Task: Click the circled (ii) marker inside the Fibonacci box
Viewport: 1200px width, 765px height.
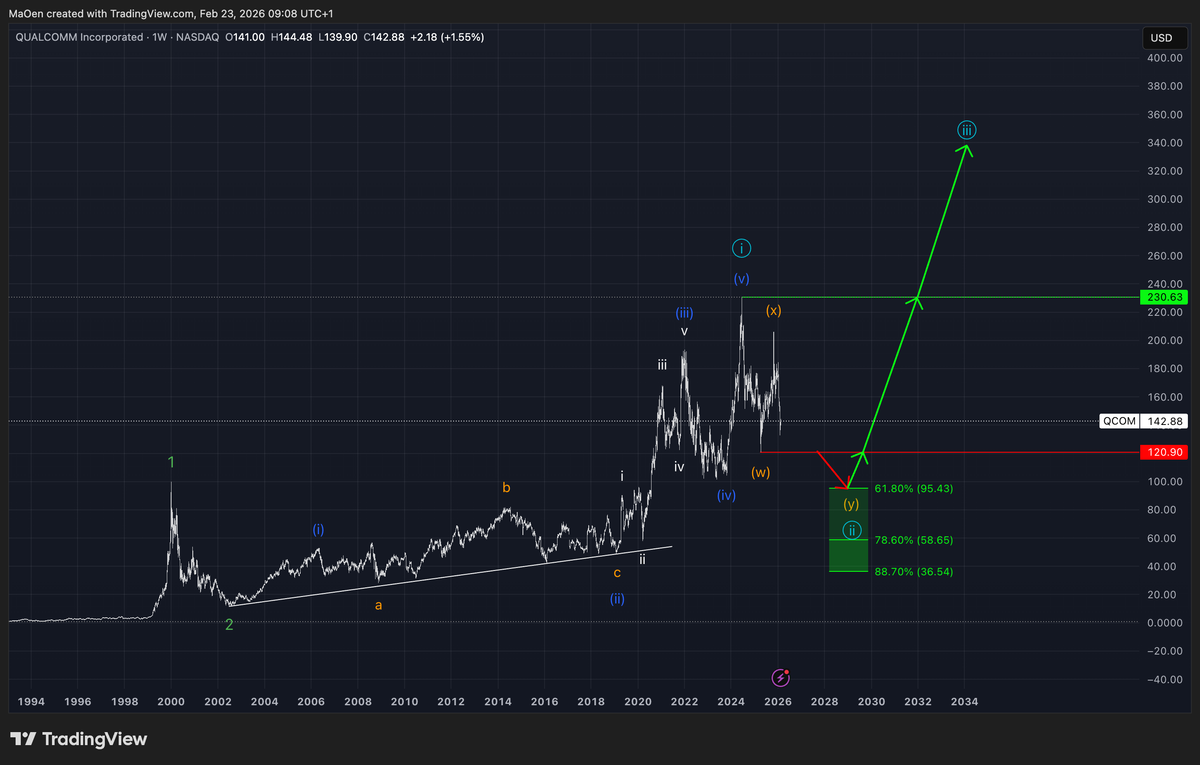Action: (x=851, y=529)
